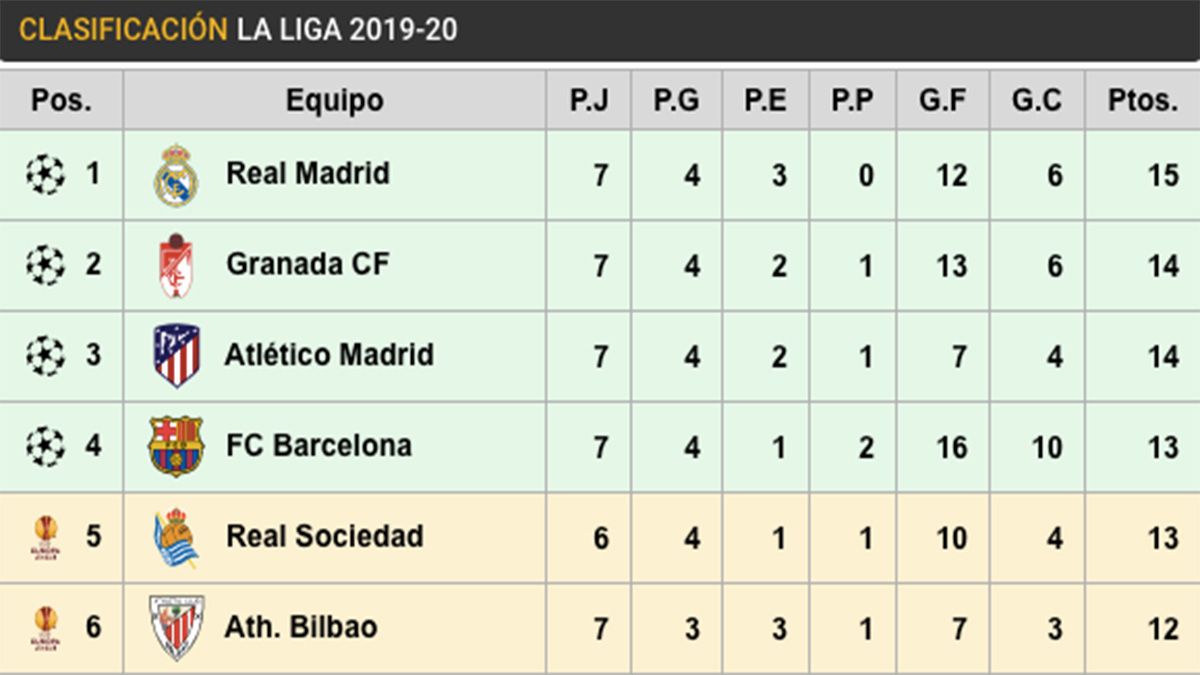The width and height of the screenshot is (1200, 675).
Task: Click Champions League icon beside position 1
Action: (x=45, y=175)
